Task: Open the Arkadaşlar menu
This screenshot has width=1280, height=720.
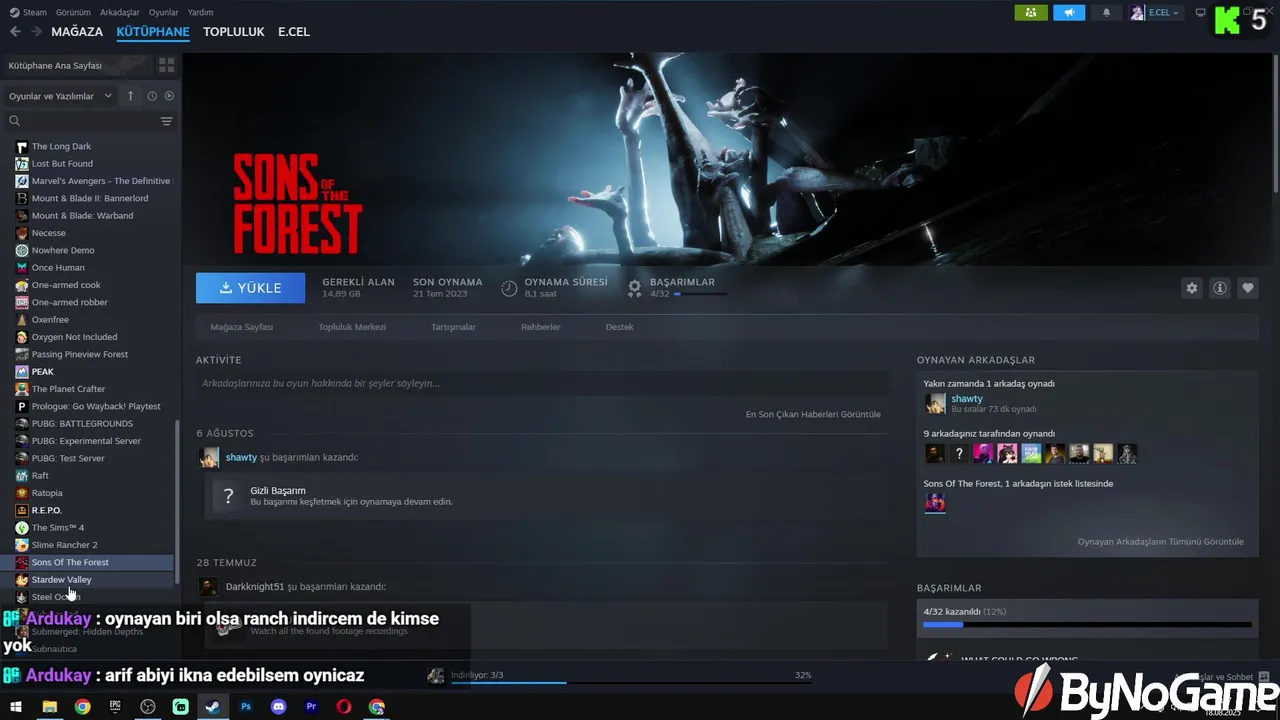Action: point(120,12)
